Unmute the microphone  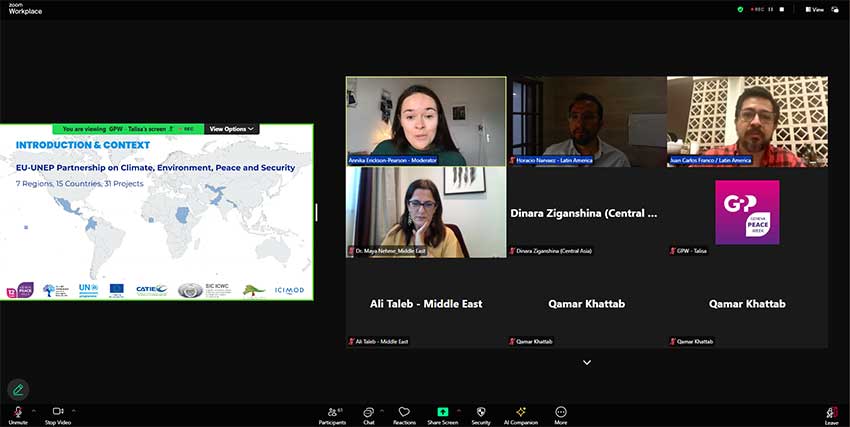[x=17, y=413]
